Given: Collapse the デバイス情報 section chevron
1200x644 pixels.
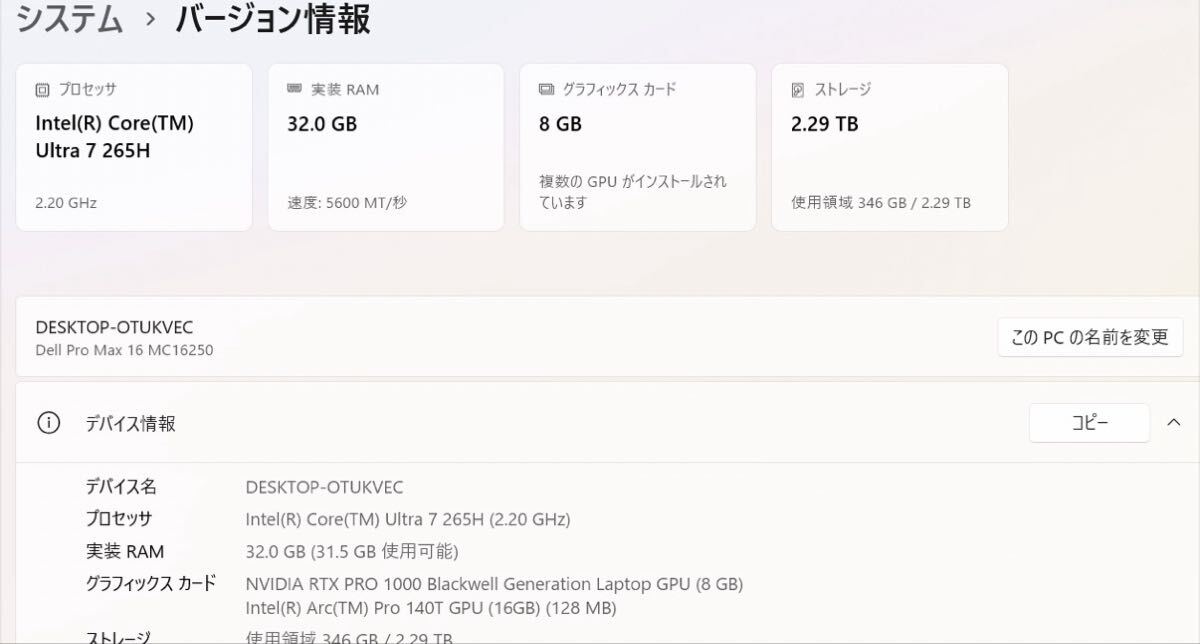Looking at the screenshot, I should 1174,422.
